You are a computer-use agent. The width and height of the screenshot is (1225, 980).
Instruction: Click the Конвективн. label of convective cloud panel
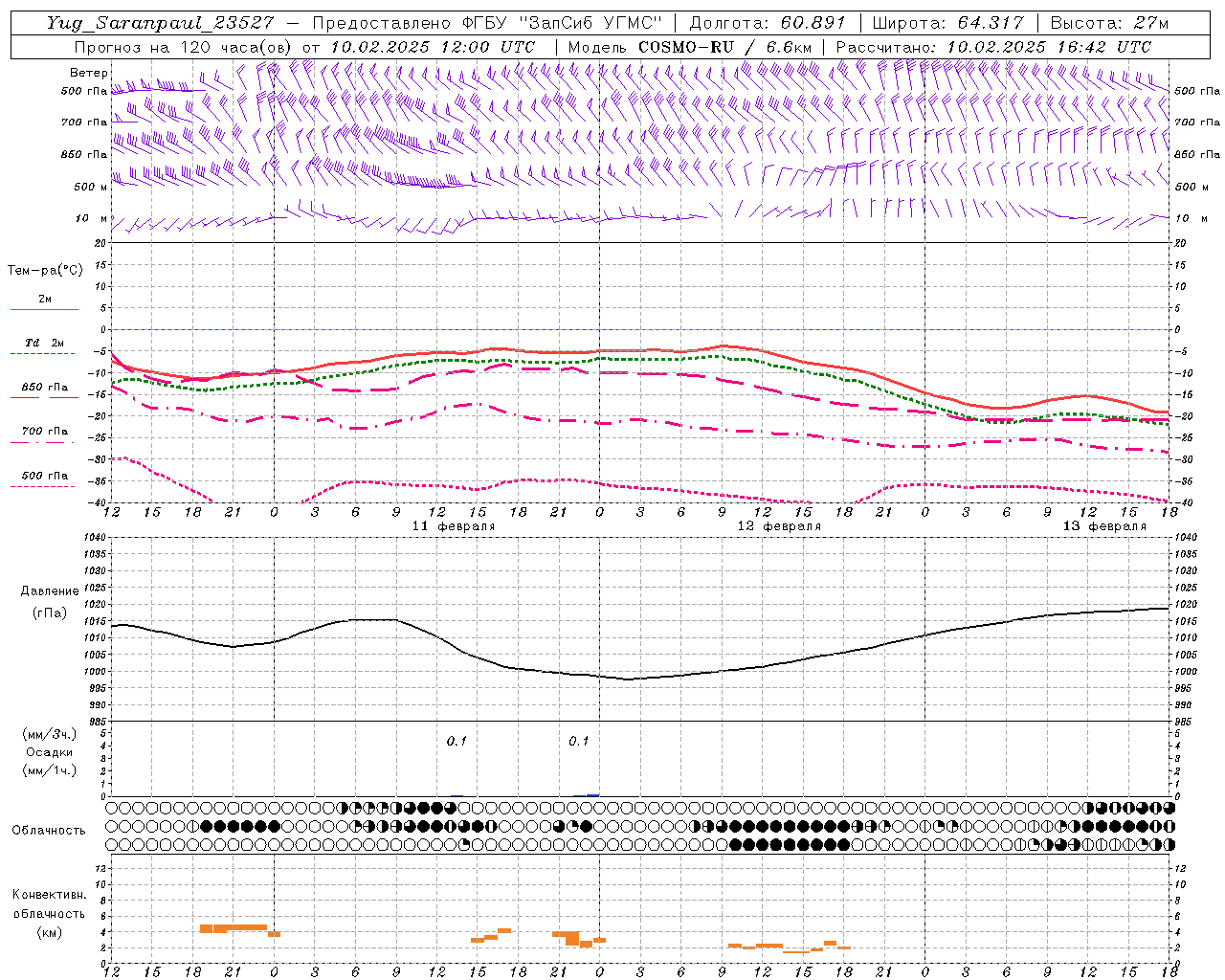pos(50,895)
